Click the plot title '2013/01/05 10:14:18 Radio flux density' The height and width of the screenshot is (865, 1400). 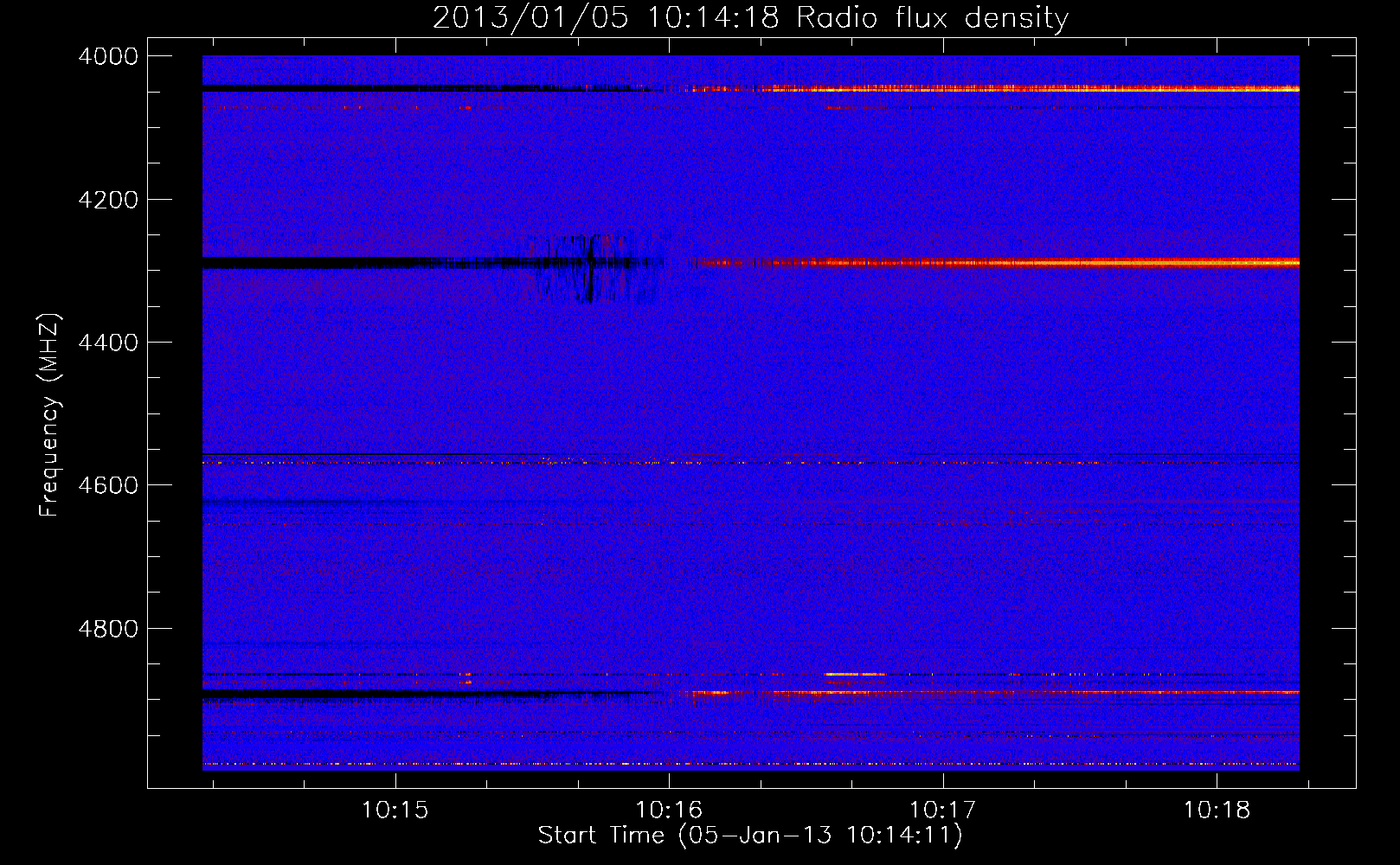(751, 17)
